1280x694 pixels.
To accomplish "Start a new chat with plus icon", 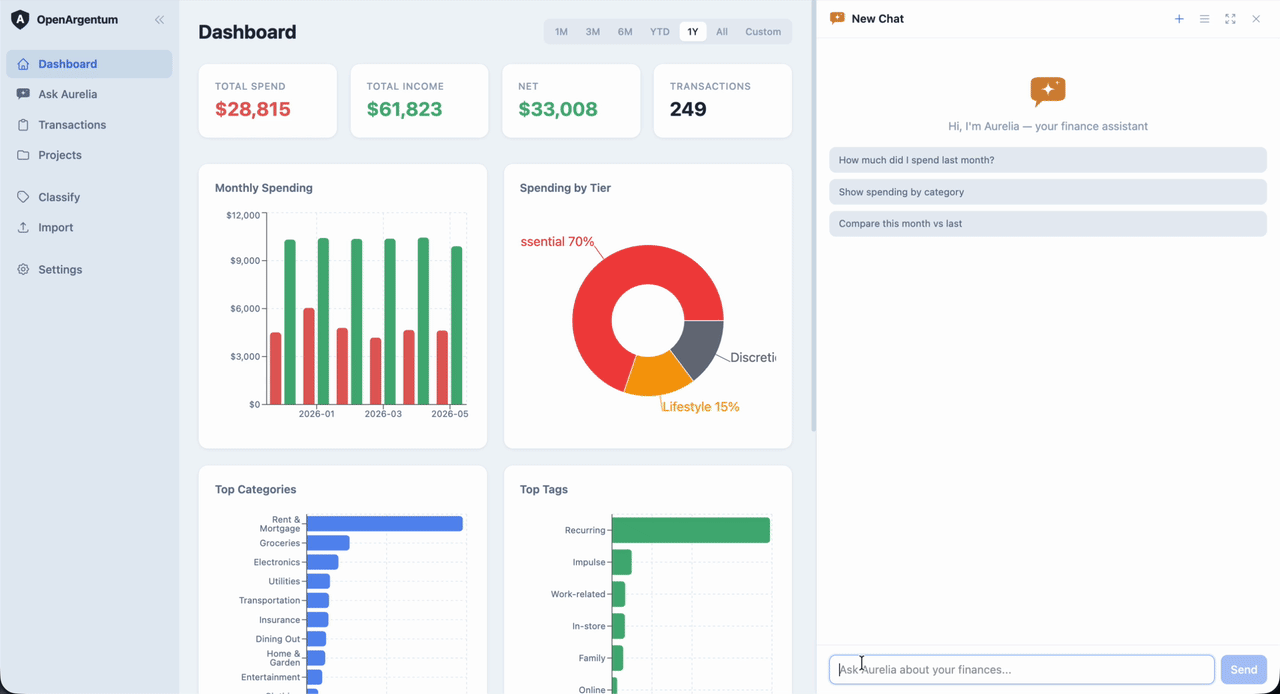I will (1179, 19).
